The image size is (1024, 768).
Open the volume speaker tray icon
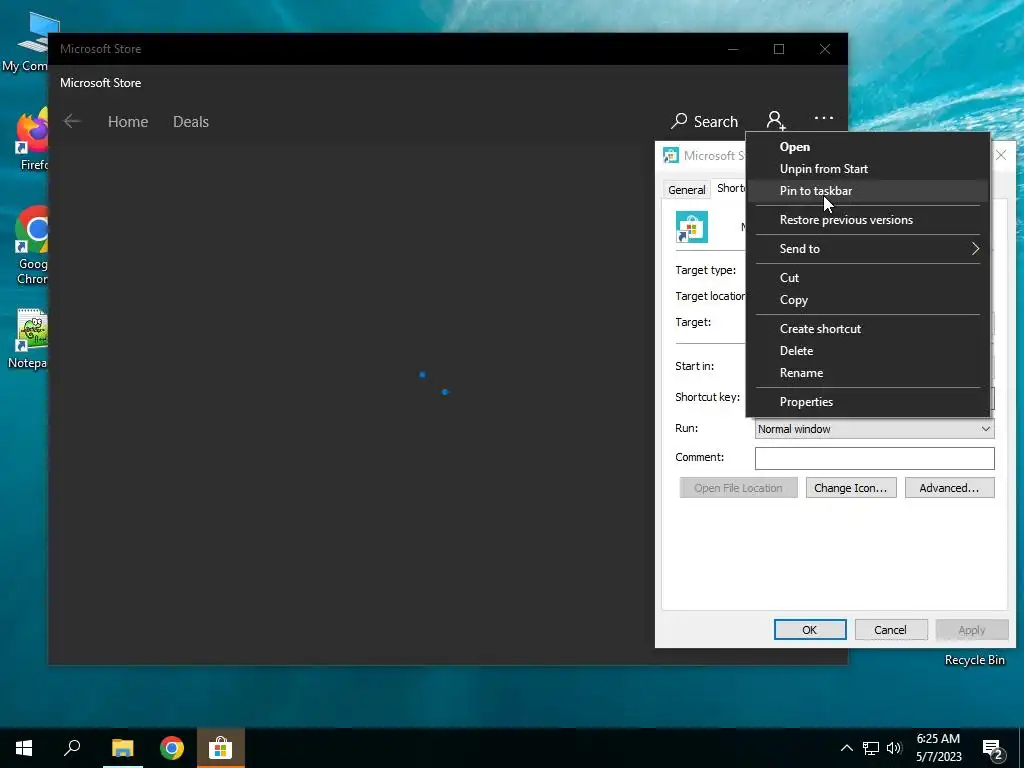click(x=894, y=748)
